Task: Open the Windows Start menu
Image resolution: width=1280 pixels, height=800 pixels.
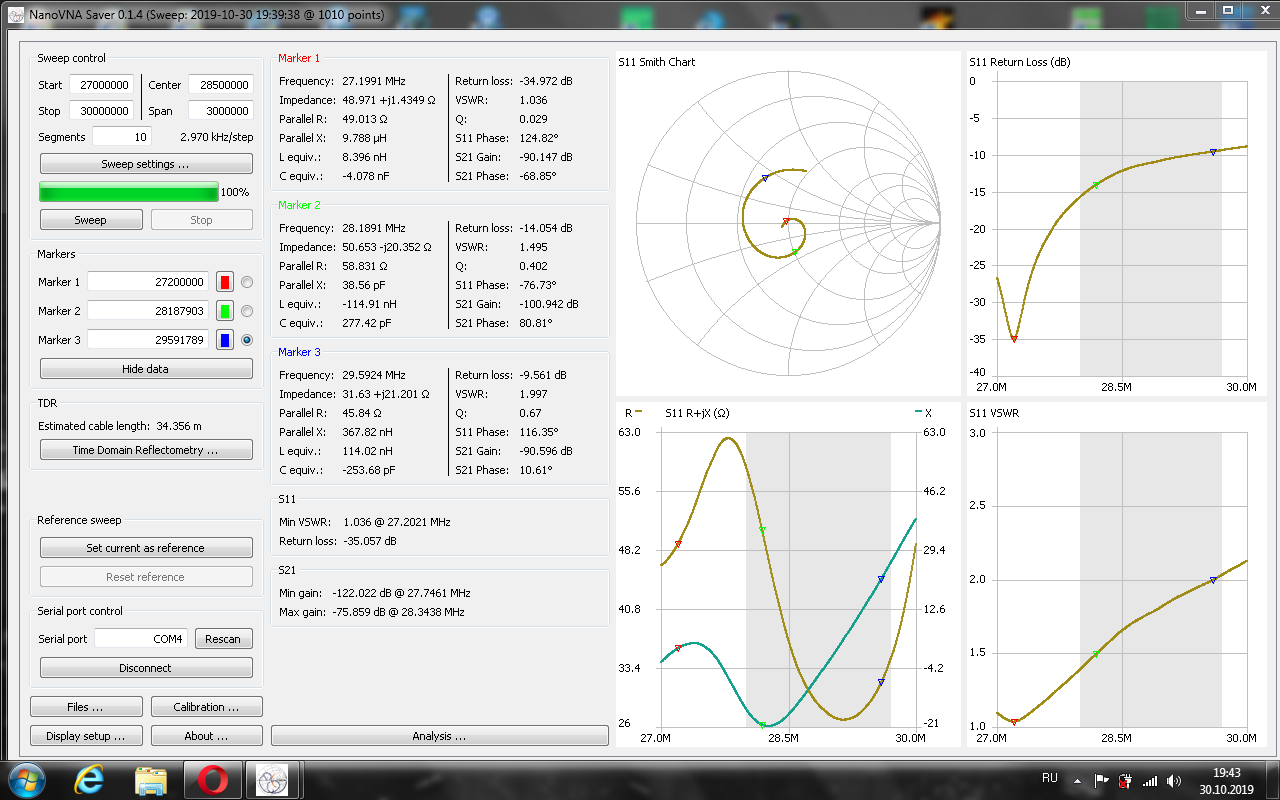Action: coord(26,779)
